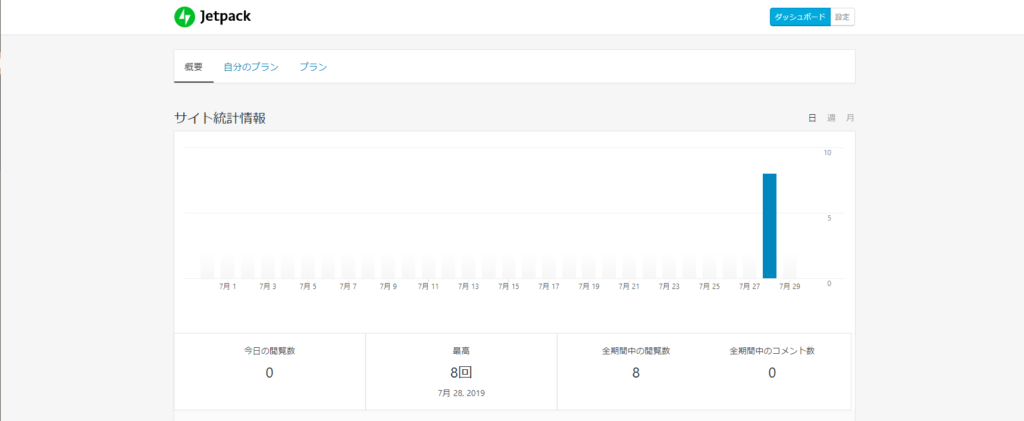Click the faint bar above 7月 1
Image resolution: width=1024 pixels, height=421 pixels.
pos(227,267)
